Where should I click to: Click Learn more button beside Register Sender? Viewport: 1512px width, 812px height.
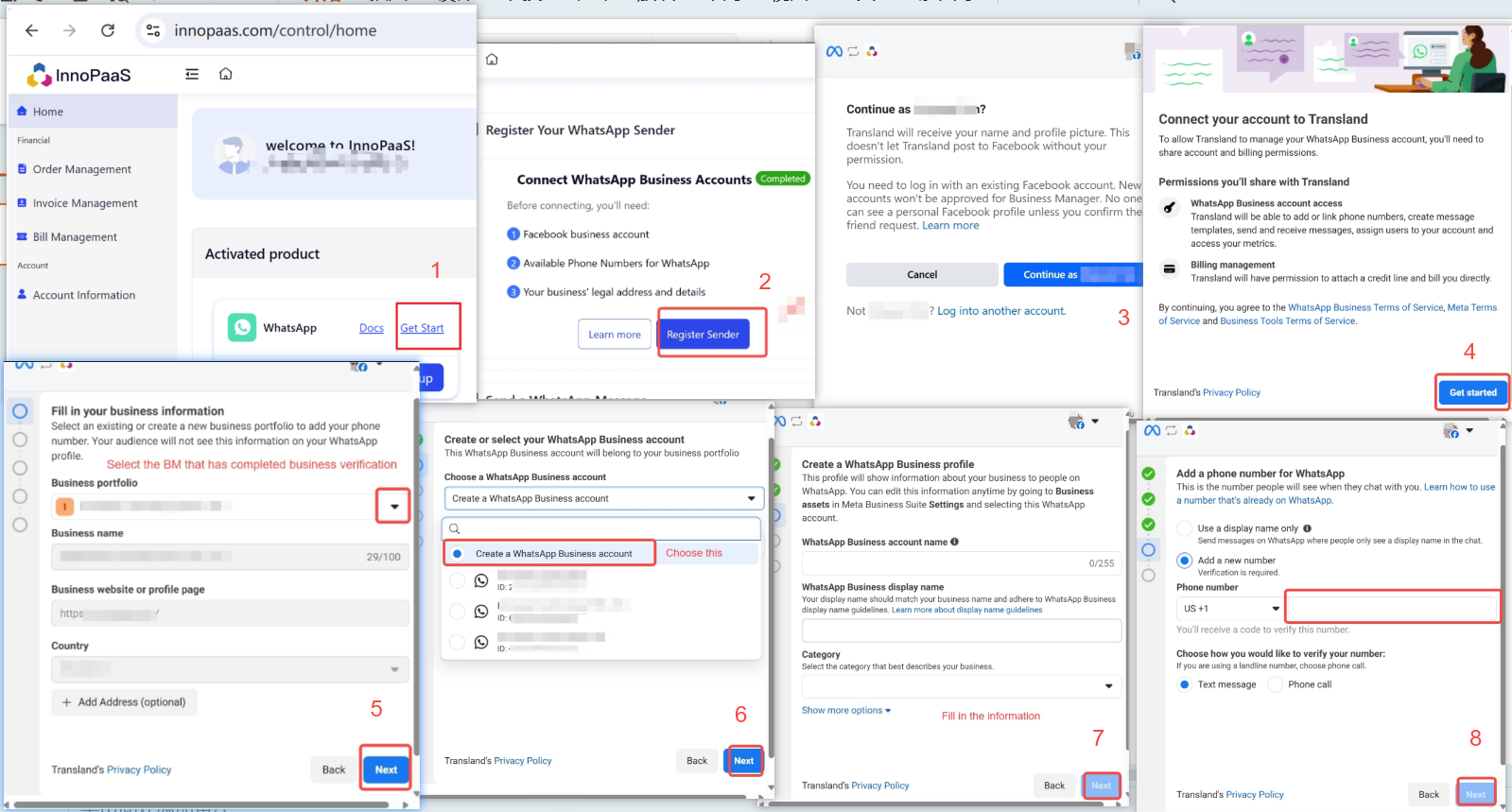pyautogui.click(x=615, y=335)
